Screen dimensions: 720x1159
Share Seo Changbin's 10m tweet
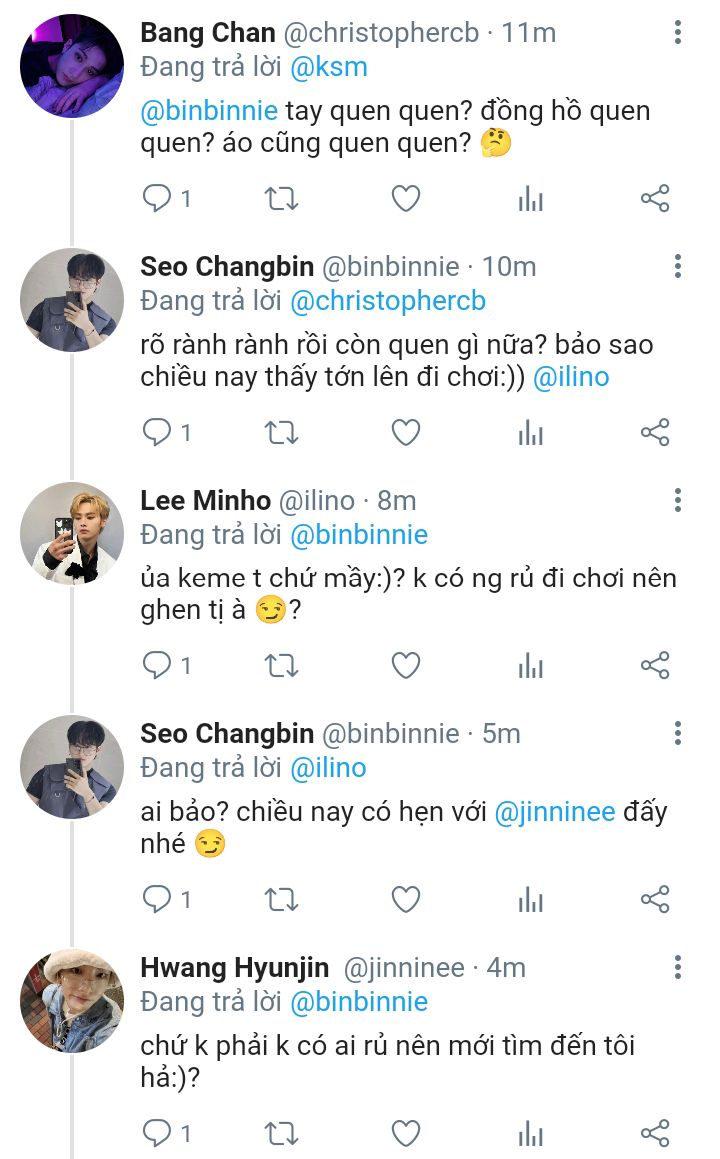tap(655, 432)
